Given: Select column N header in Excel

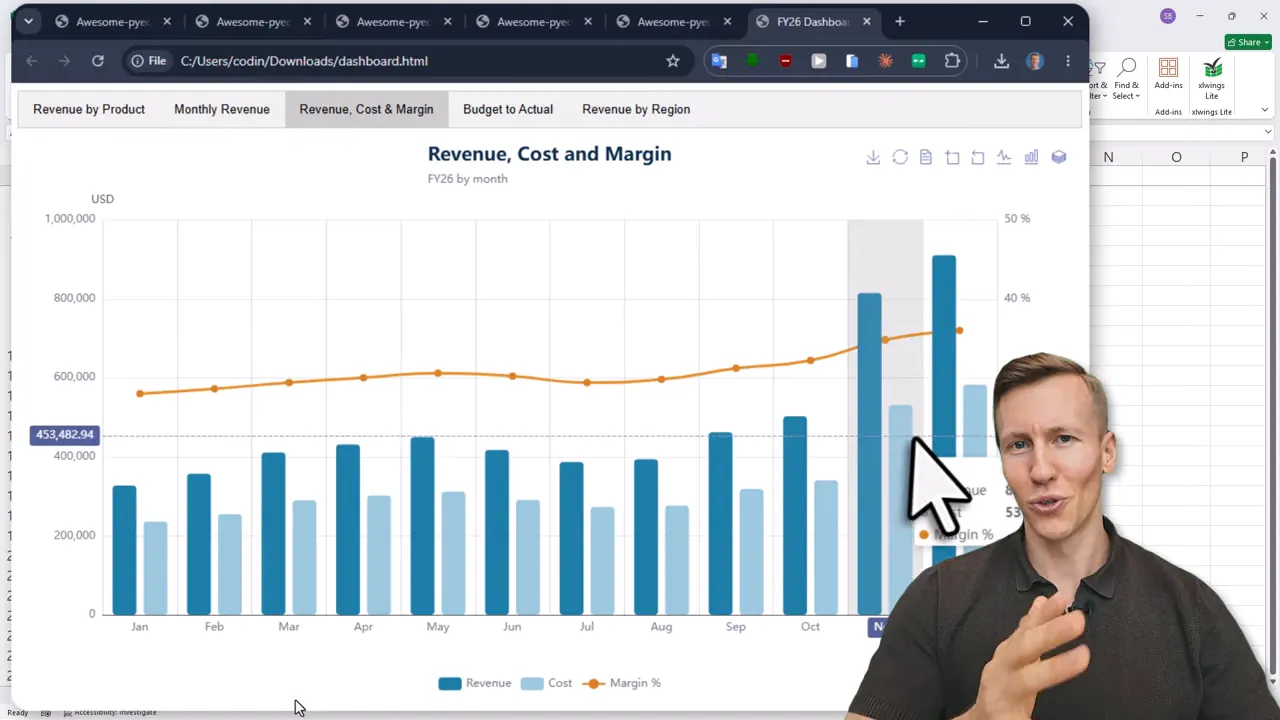Looking at the screenshot, I should pyautogui.click(x=1108, y=157).
